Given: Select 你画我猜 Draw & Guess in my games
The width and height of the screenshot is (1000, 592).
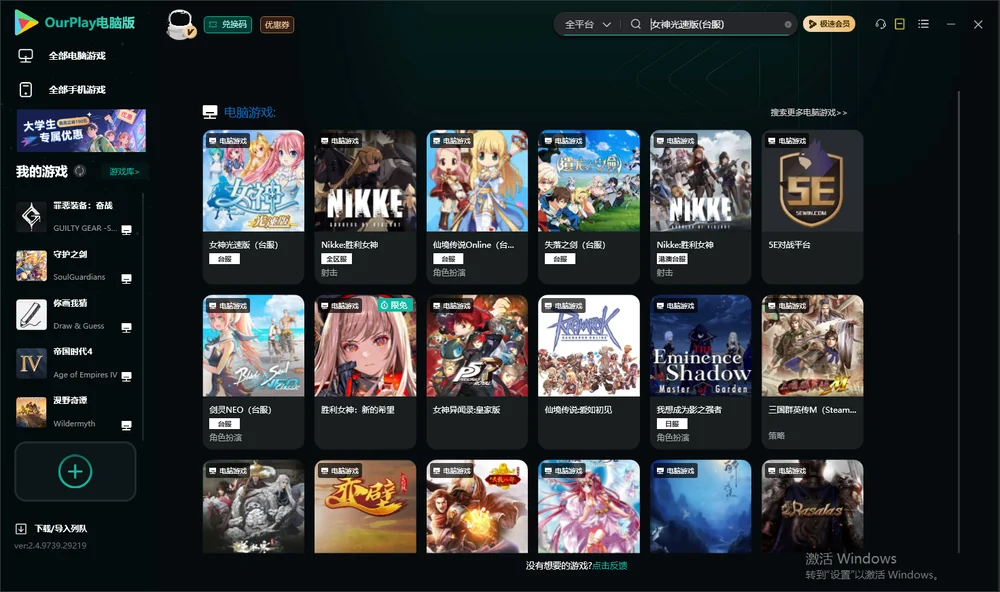Looking at the screenshot, I should tap(75, 314).
